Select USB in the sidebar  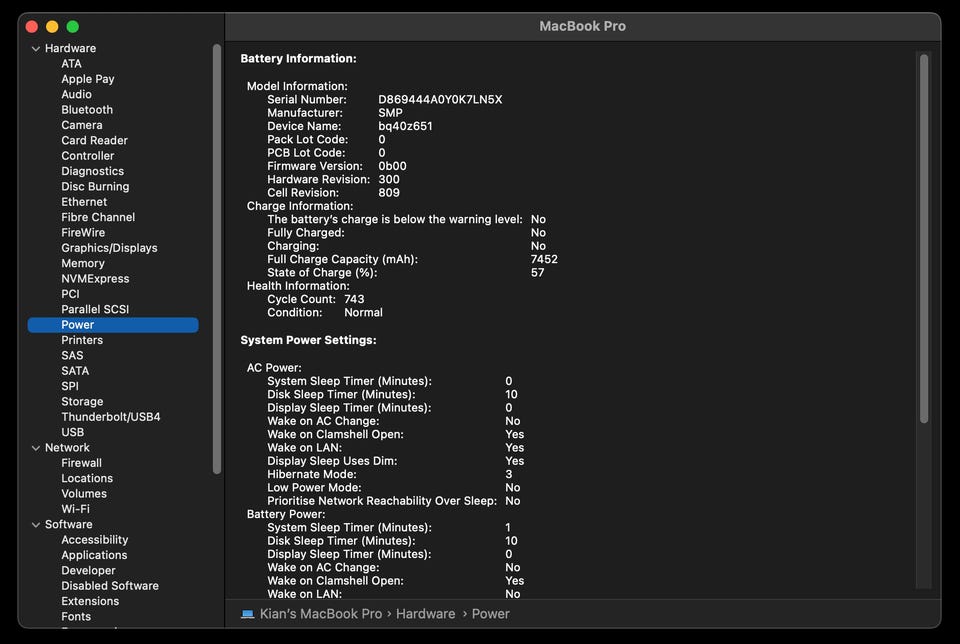(x=72, y=432)
